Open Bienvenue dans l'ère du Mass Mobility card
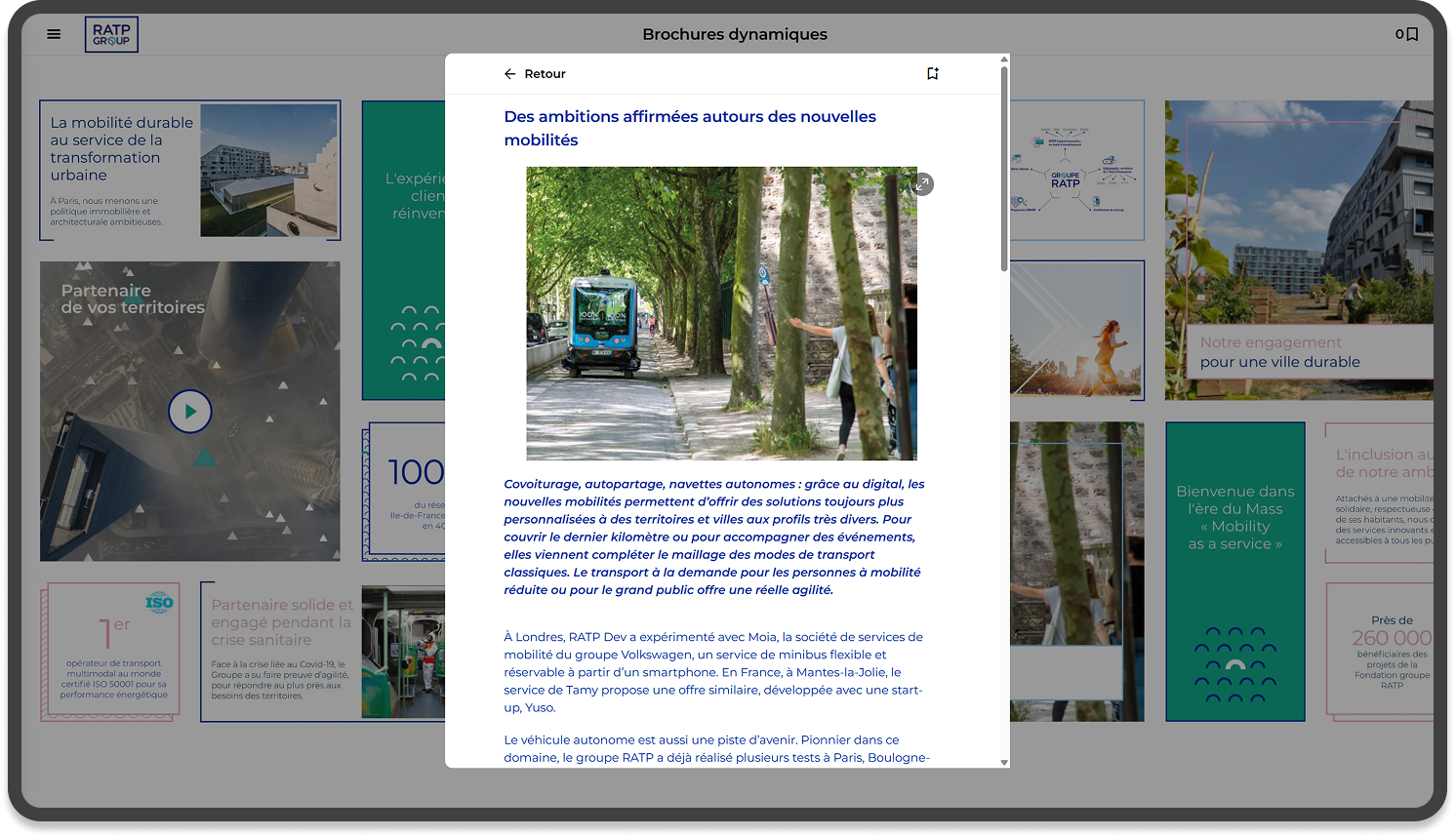Viewport: 1456px width, 837px height. (x=1234, y=571)
